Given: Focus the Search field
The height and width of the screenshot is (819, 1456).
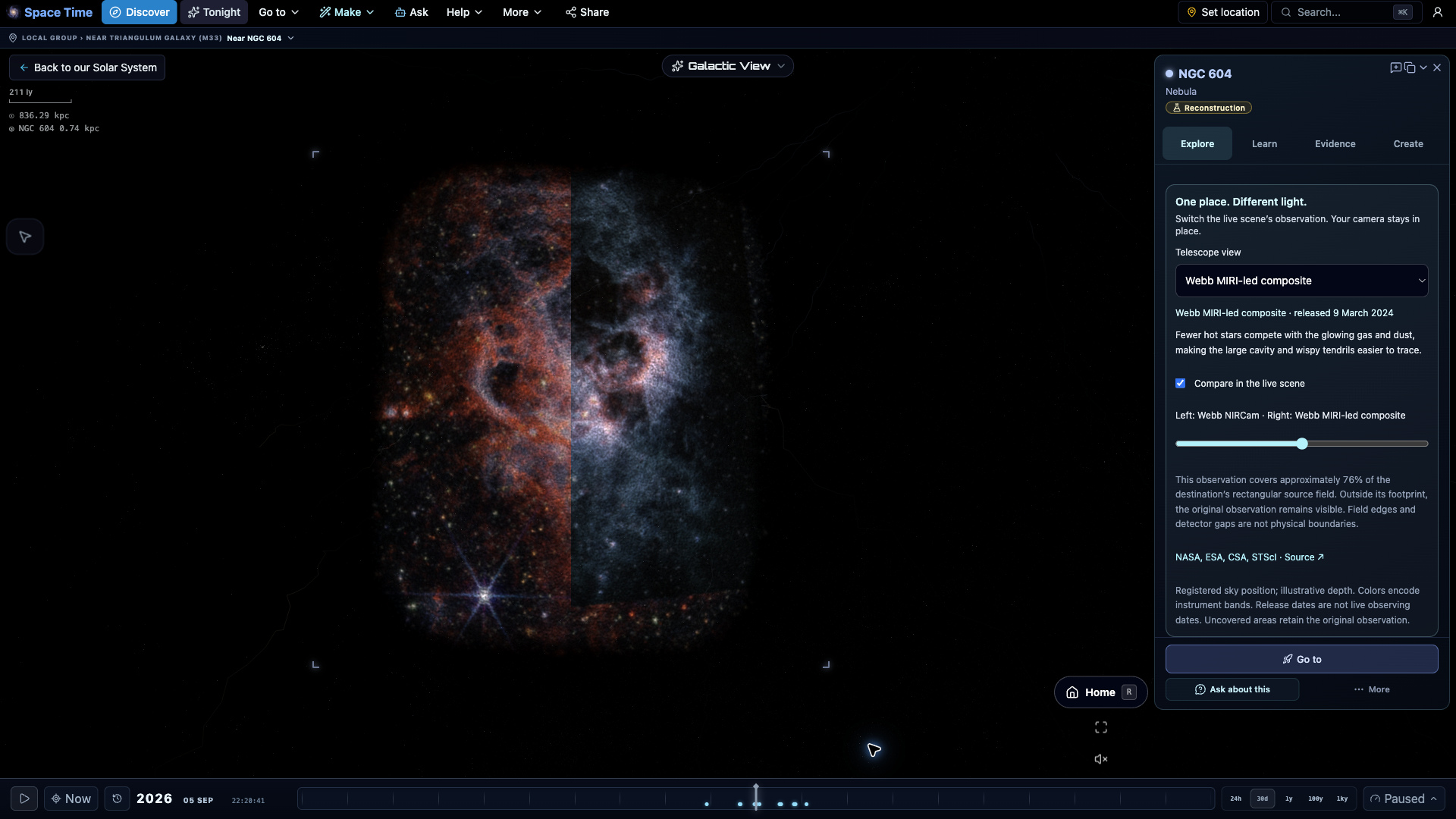Looking at the screenshot, I should (x=1346, y=12).
